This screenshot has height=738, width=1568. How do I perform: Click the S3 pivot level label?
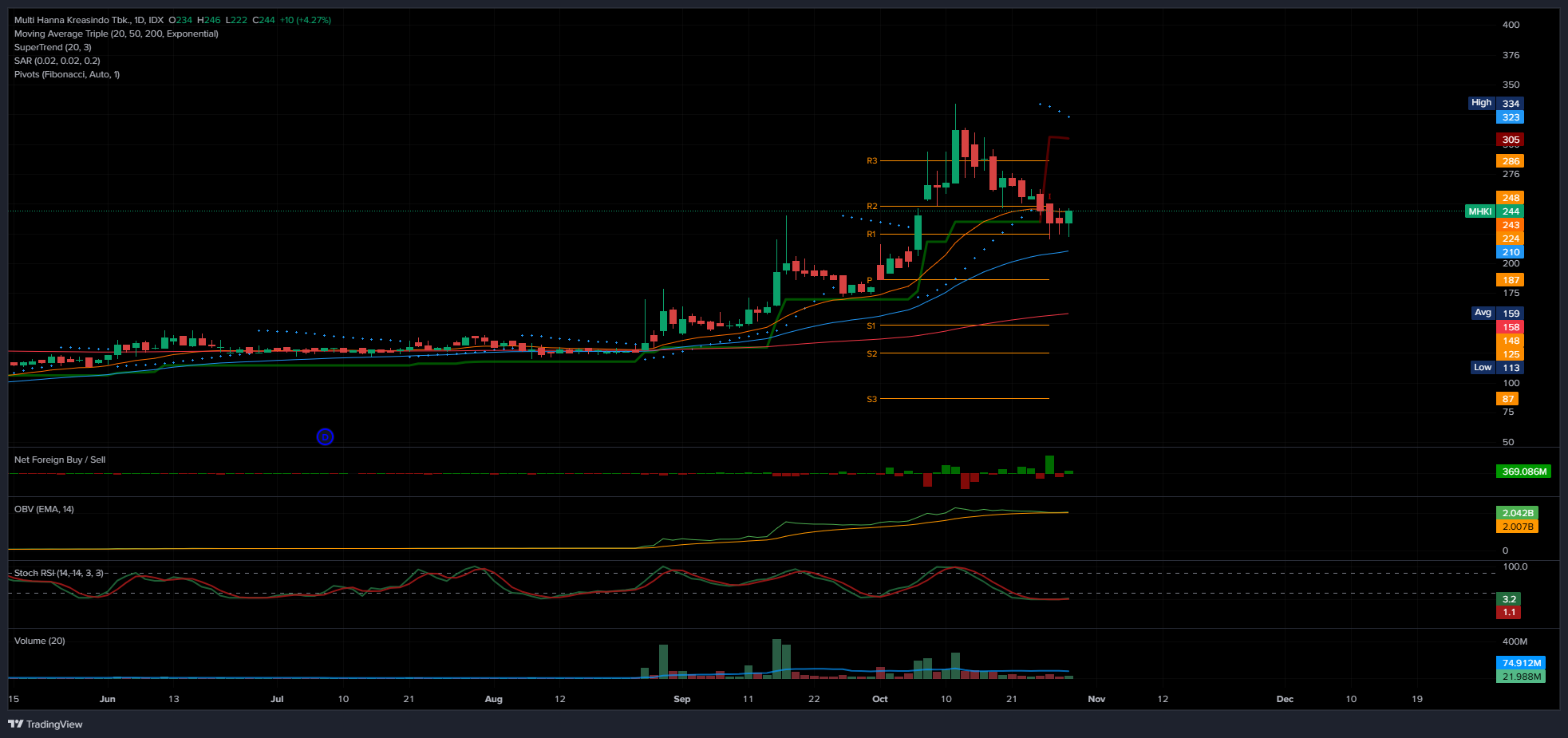tap(871, 399)
